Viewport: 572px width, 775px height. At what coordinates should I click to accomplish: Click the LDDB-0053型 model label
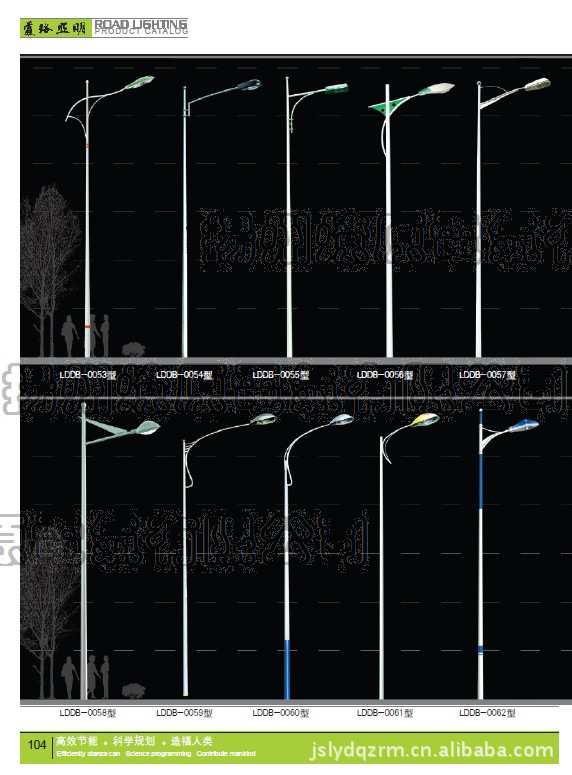[88, 375]
